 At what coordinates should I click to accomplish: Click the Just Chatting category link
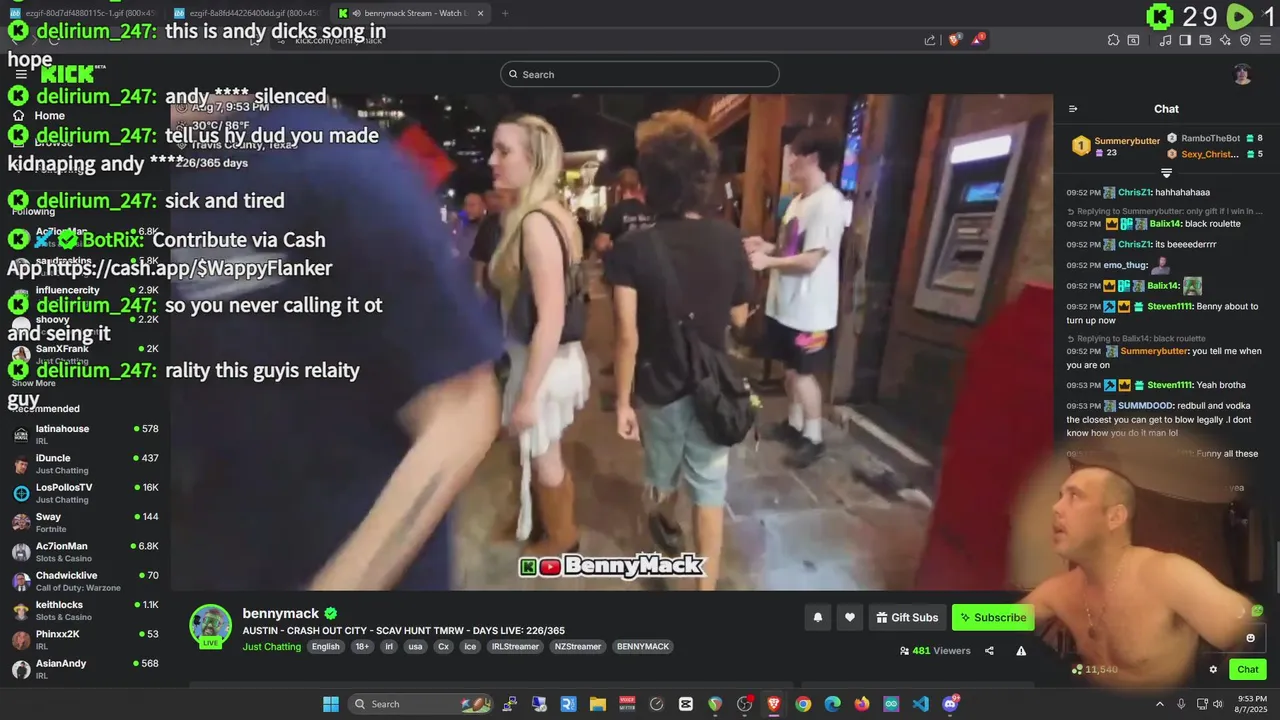click(x=271, y=647)
